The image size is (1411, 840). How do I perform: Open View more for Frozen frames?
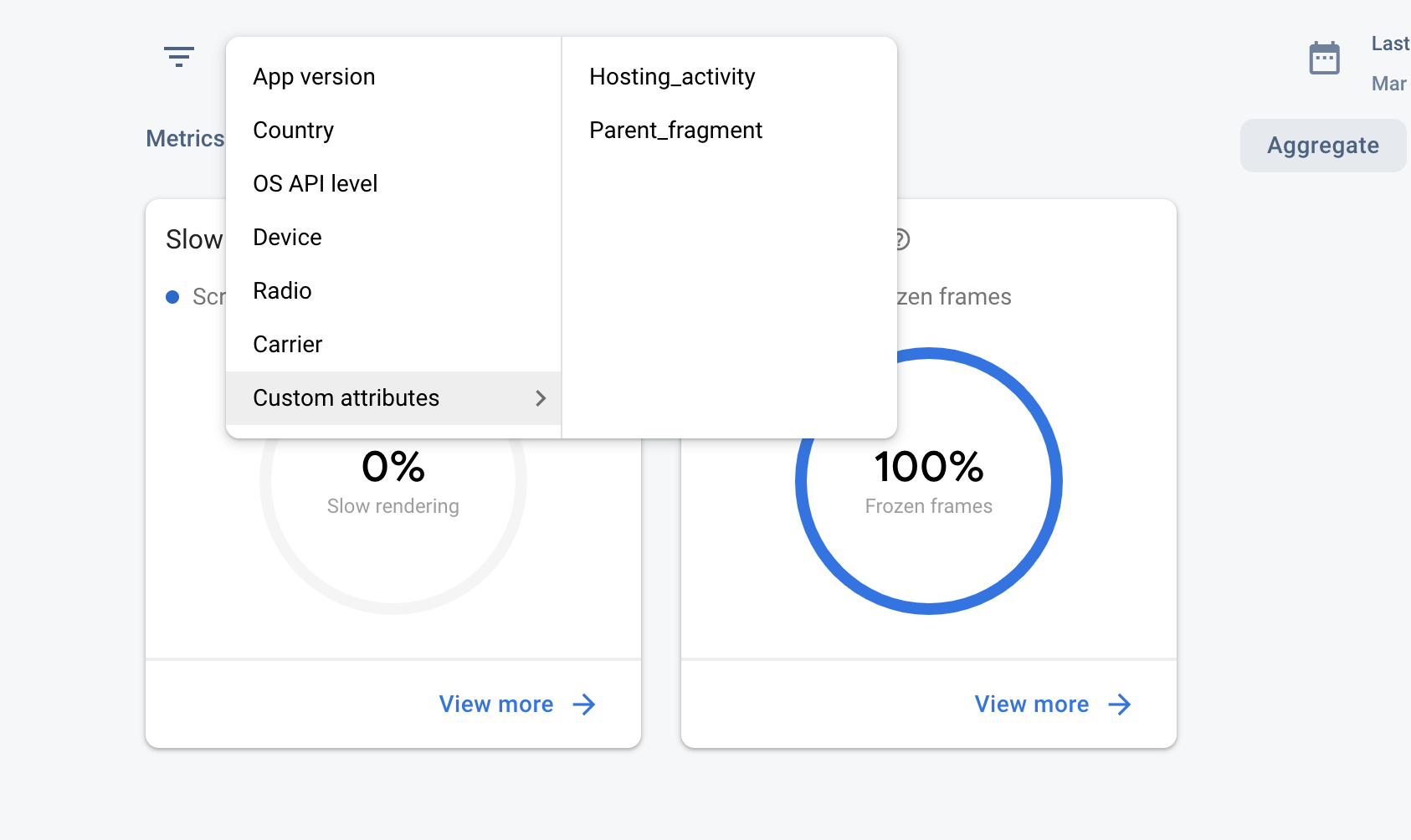[1032, 704]
